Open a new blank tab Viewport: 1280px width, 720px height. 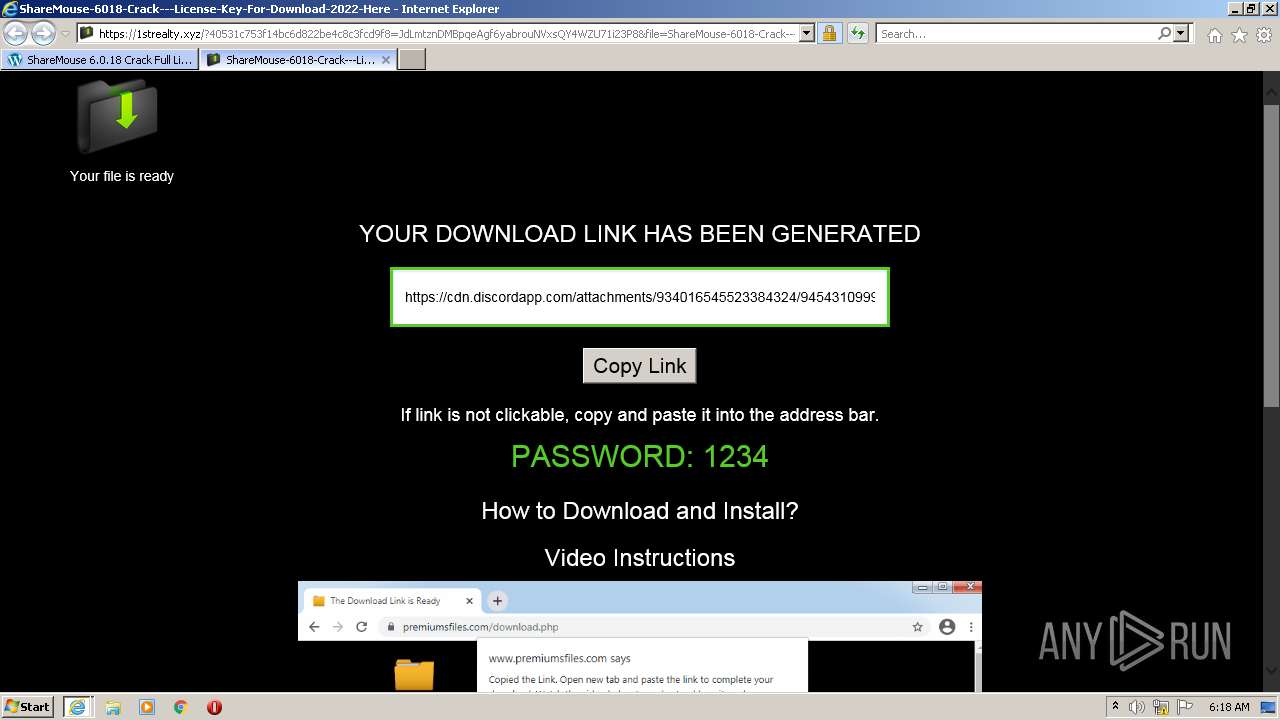pyautogui.click(x=412, y=60)
